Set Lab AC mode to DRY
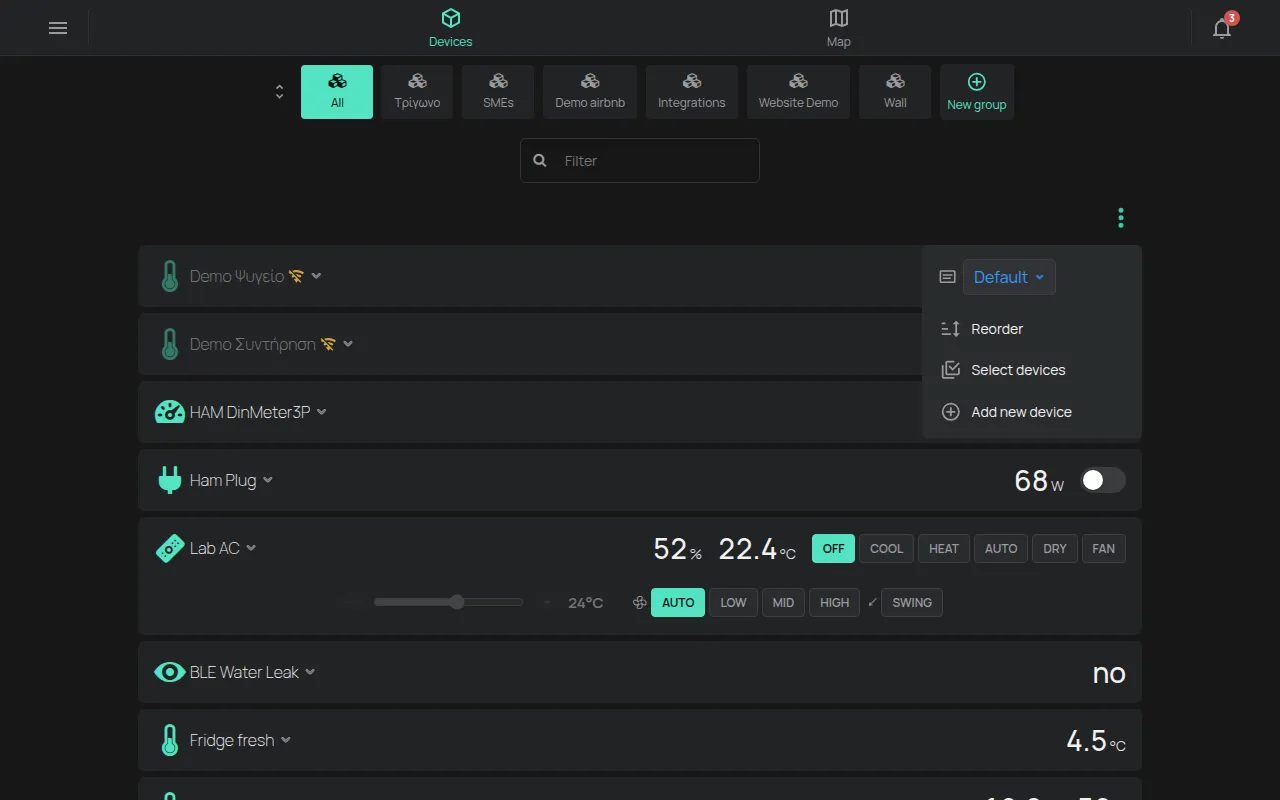The height and width of the screenshot is (800, 1280). click(x=1055, y=548)
